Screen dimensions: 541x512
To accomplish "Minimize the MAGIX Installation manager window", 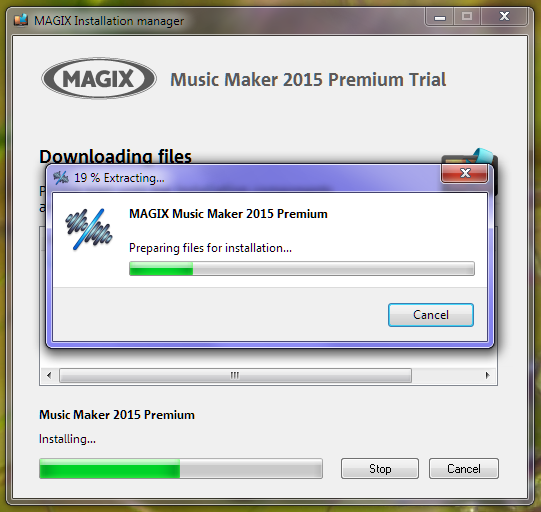I will [x=440, y=17].
